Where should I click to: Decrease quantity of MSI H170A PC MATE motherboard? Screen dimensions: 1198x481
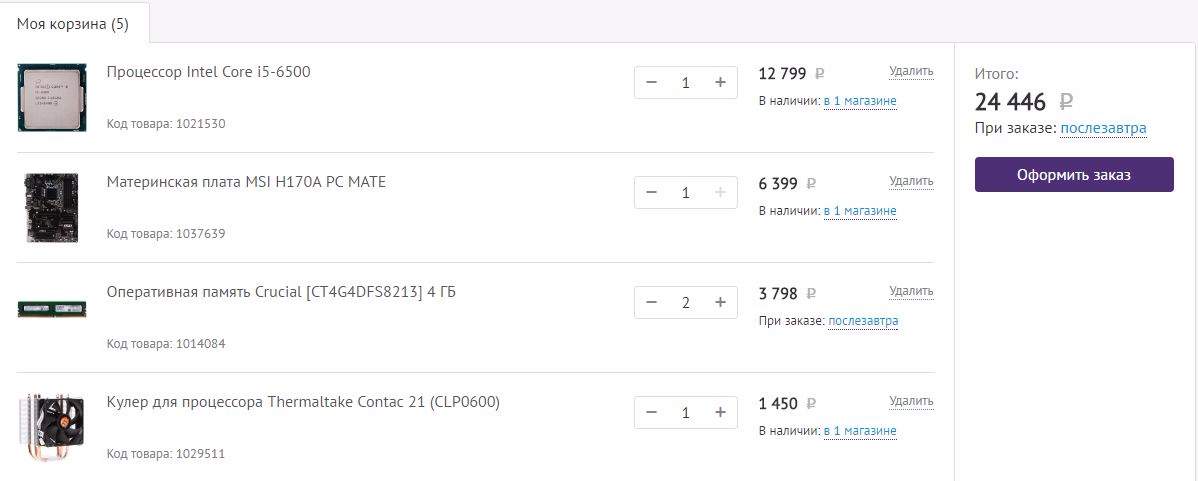(652, 192)
